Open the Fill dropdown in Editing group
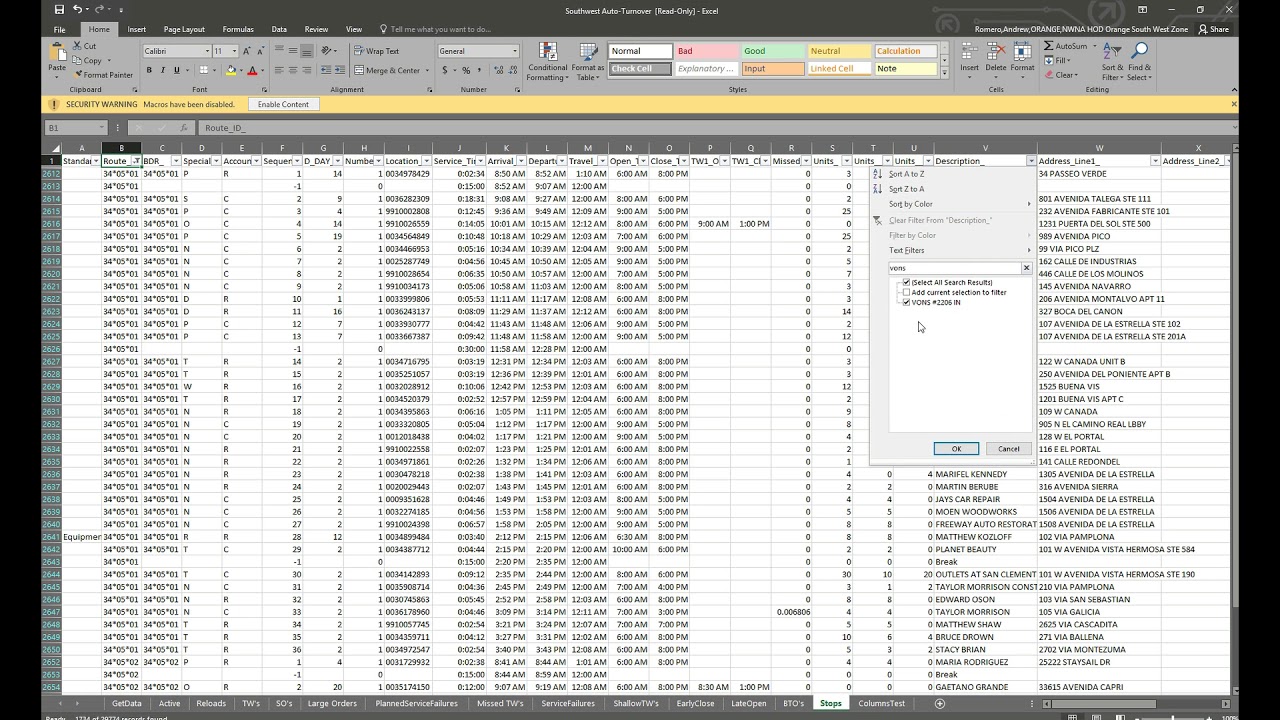Screen dimensions: 1280x720 click(x=1058, y=60)
